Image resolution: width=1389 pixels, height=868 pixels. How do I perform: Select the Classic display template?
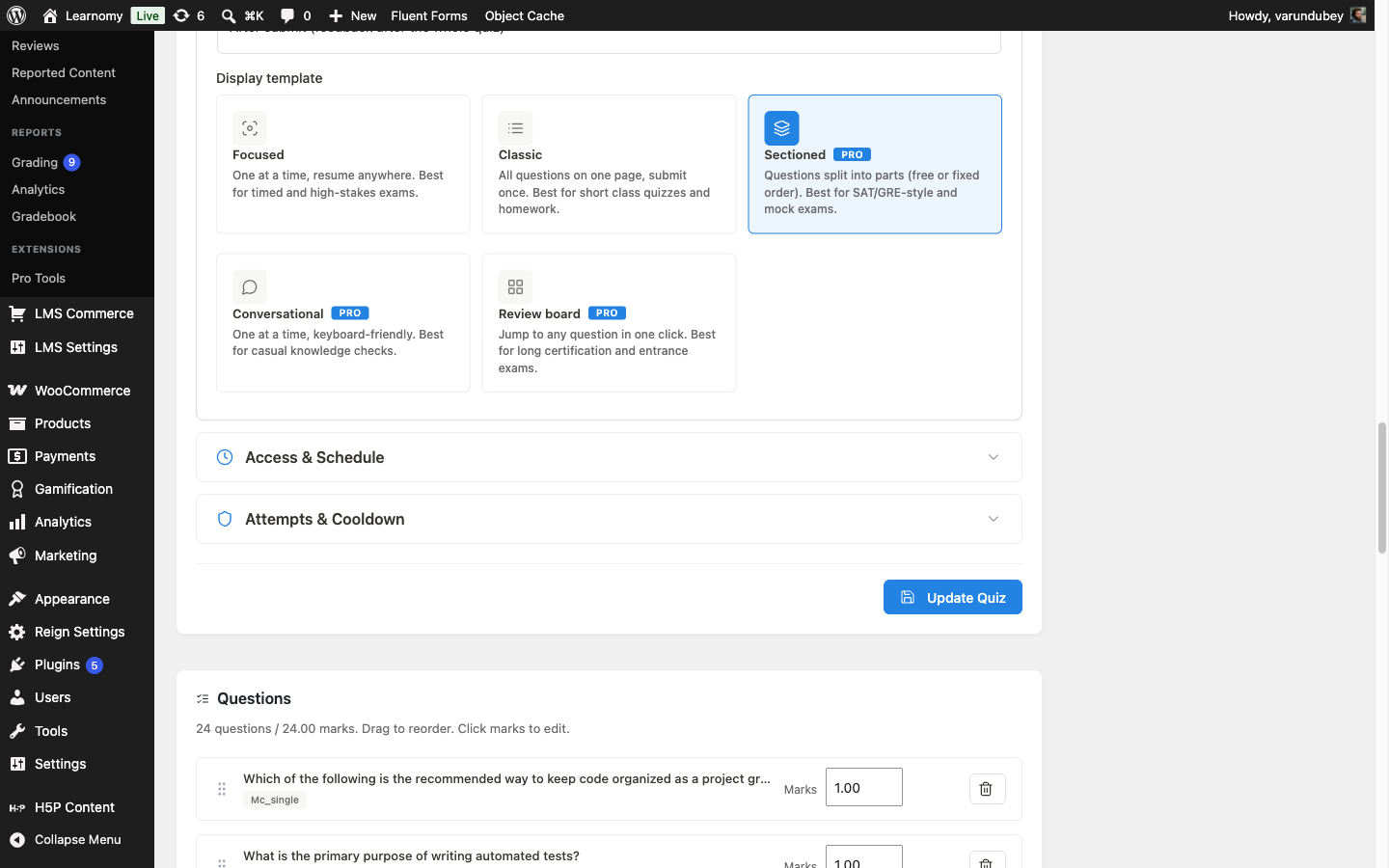[609, 164]
